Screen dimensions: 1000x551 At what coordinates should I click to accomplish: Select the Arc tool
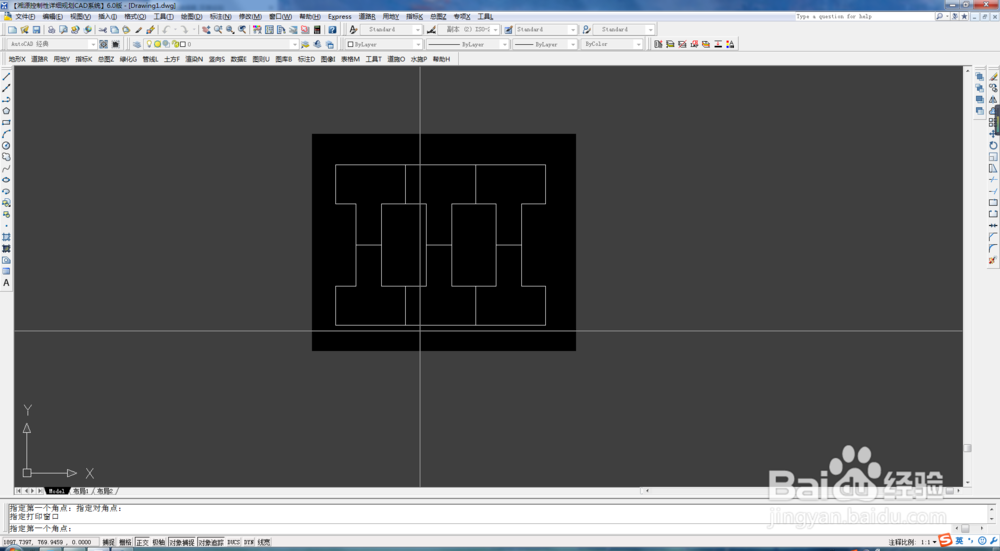pos(6,134)
